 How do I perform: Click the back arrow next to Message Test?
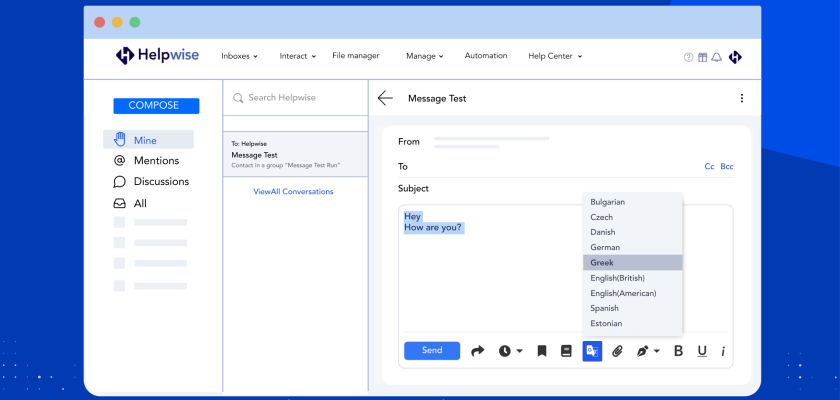tap(385, 98)
